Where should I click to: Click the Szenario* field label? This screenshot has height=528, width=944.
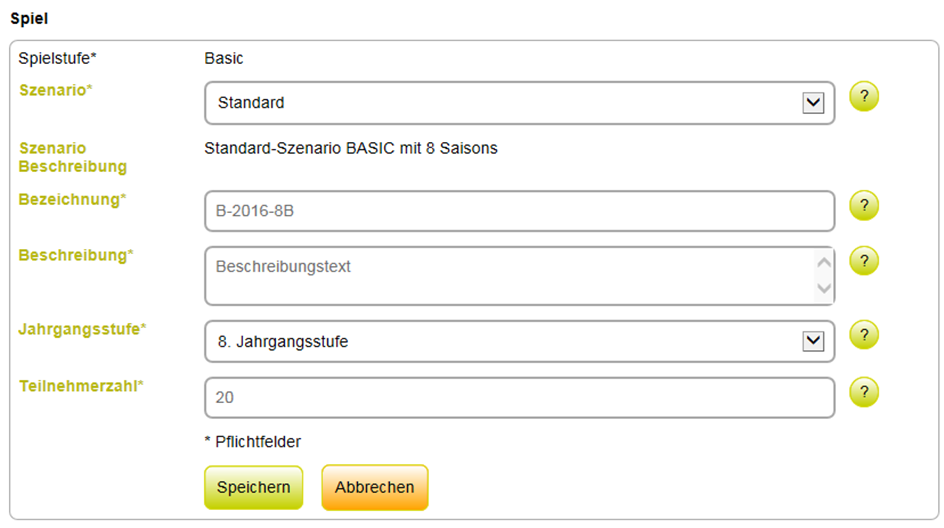point(55,90)
